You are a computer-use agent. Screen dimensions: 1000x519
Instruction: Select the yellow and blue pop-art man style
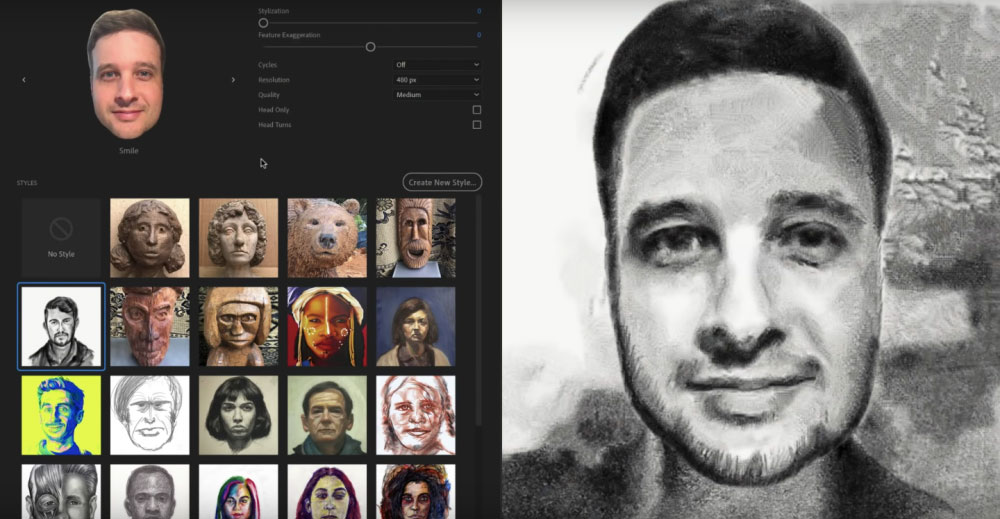point(61,415)
